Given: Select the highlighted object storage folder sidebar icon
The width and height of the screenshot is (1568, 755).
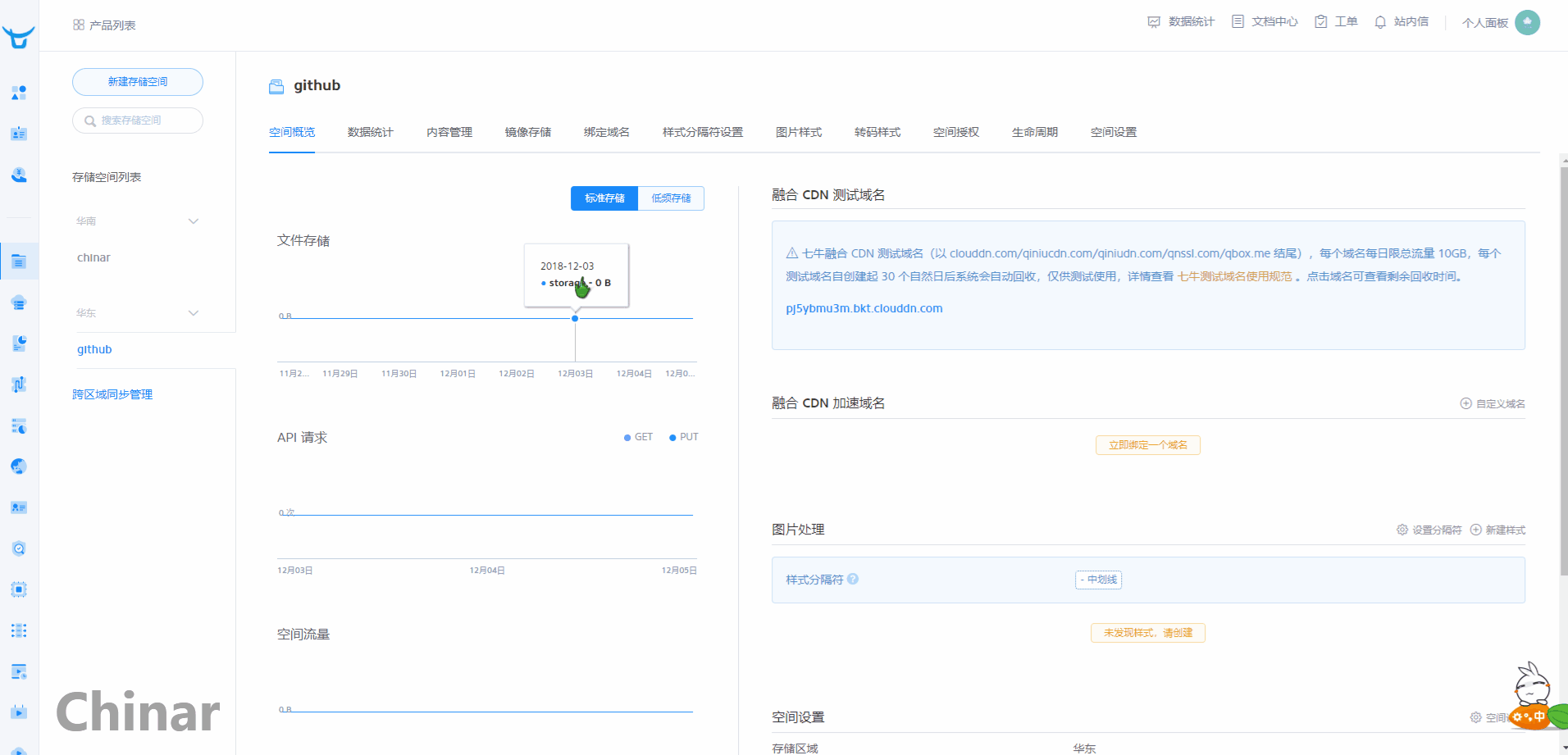Looking at the screenshot, I should pos(19,262).
